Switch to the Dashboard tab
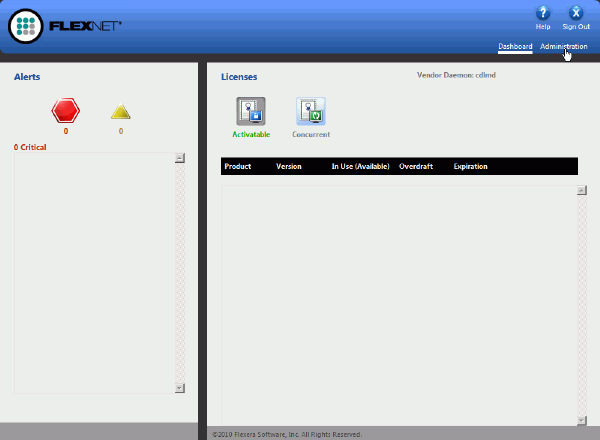Image resolution: width=600 pixels, height=440 pixels. tap(515, 47)
